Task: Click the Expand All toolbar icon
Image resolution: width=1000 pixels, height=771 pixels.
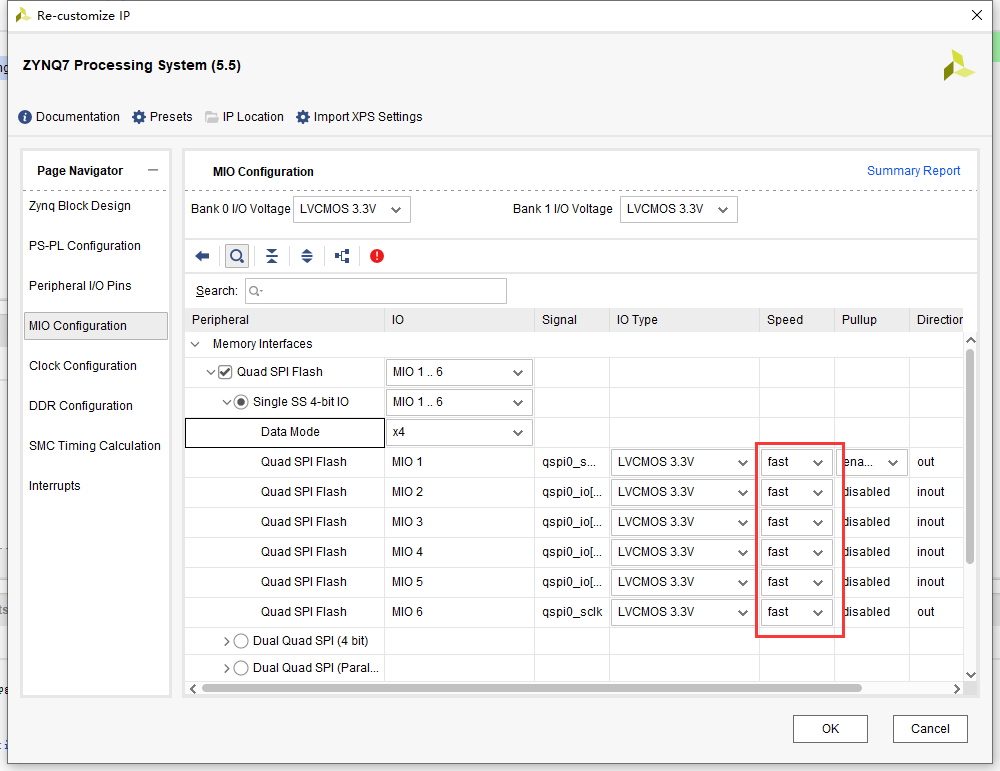Action: (307, 256)
